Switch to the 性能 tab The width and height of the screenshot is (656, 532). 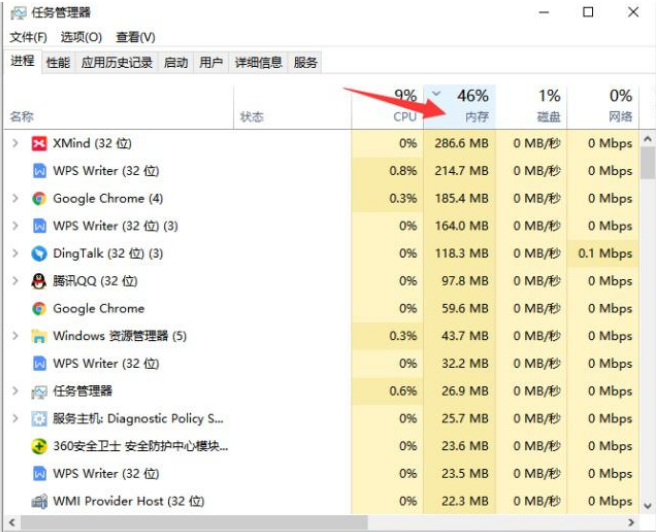[x=58, y=62]
